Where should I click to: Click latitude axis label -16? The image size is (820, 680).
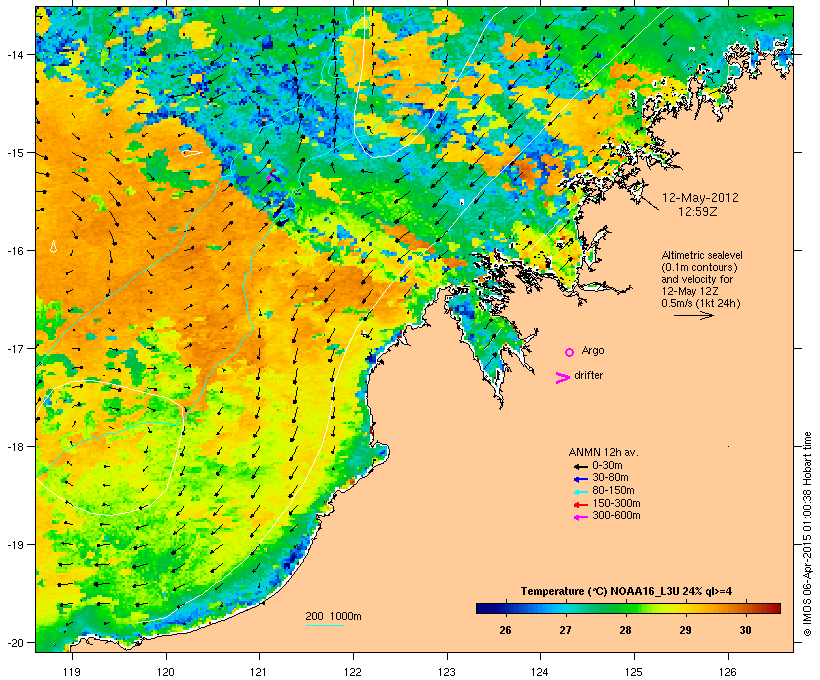tap(16, 251)
